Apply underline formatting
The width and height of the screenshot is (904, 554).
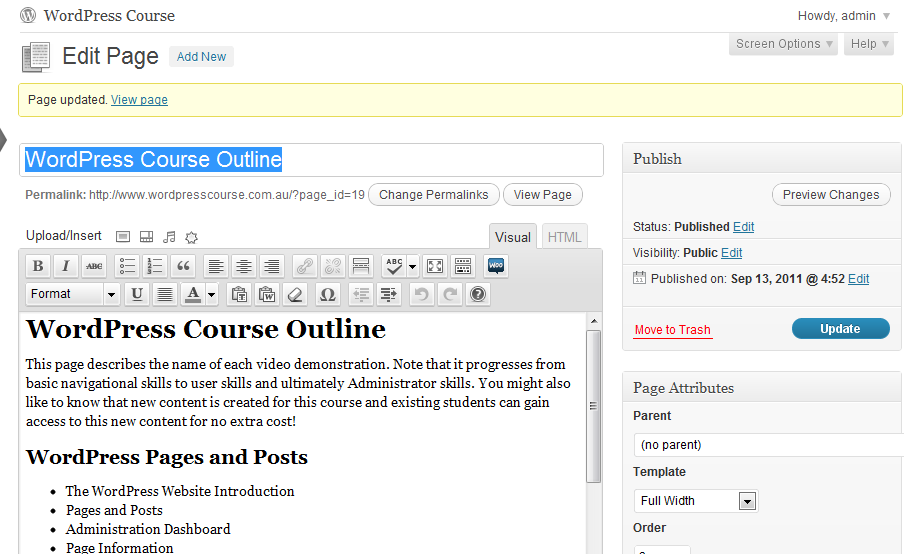coord(137,294)
